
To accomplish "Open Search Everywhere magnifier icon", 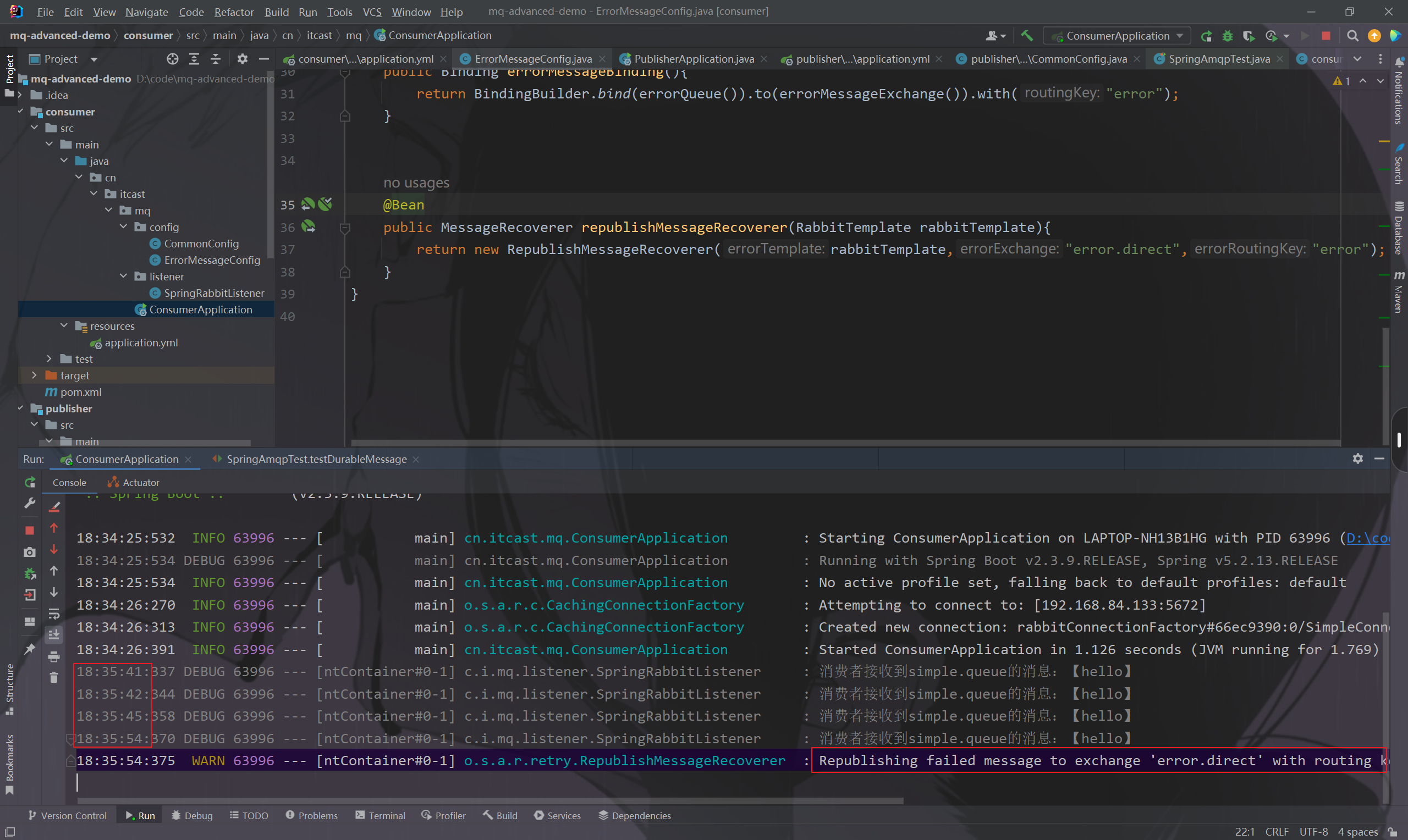I will 1352,36.
